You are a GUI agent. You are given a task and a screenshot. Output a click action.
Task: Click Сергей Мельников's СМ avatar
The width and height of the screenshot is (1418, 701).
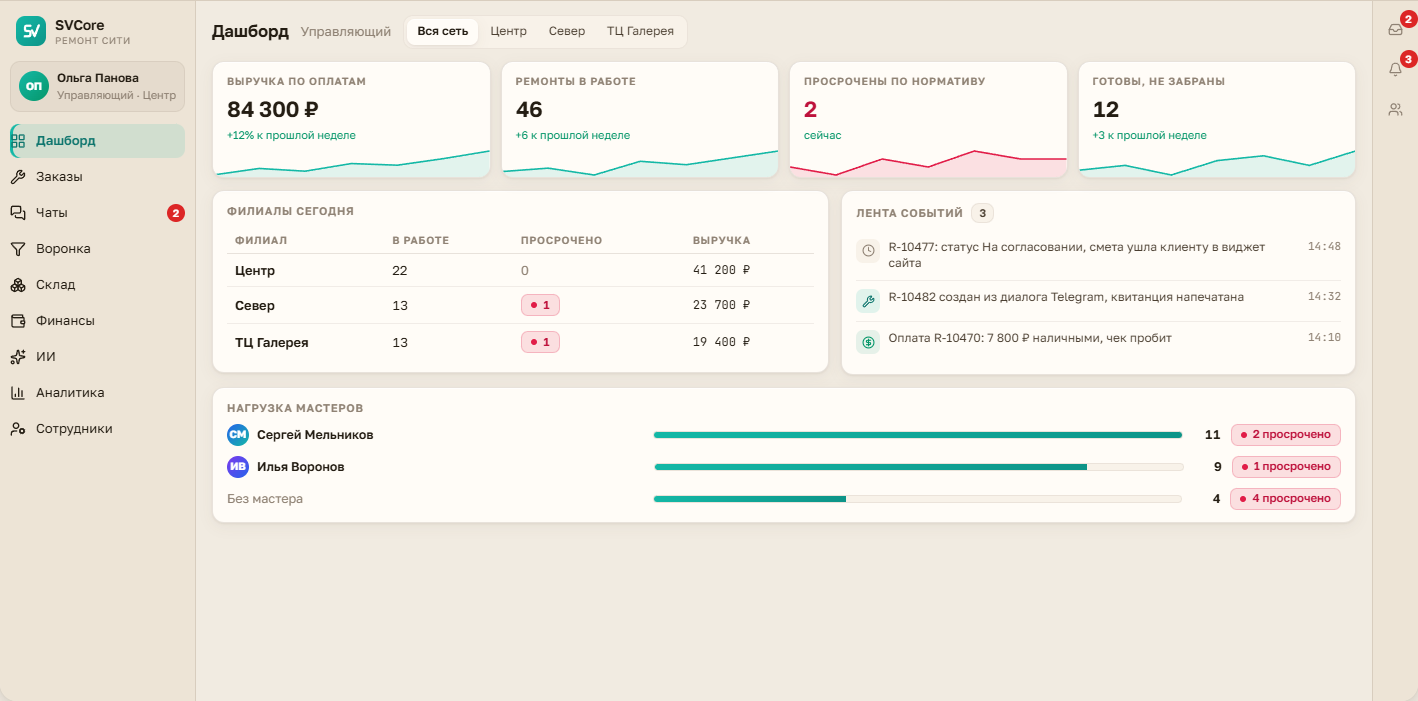click(238, 435)
